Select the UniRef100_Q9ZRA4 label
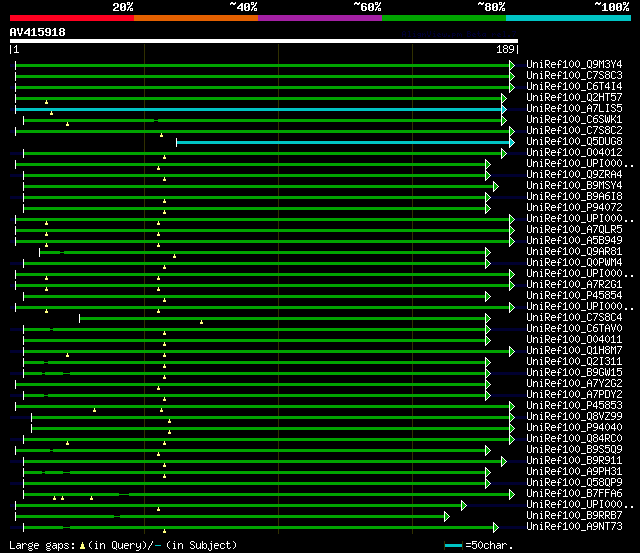 coord(574,175)
